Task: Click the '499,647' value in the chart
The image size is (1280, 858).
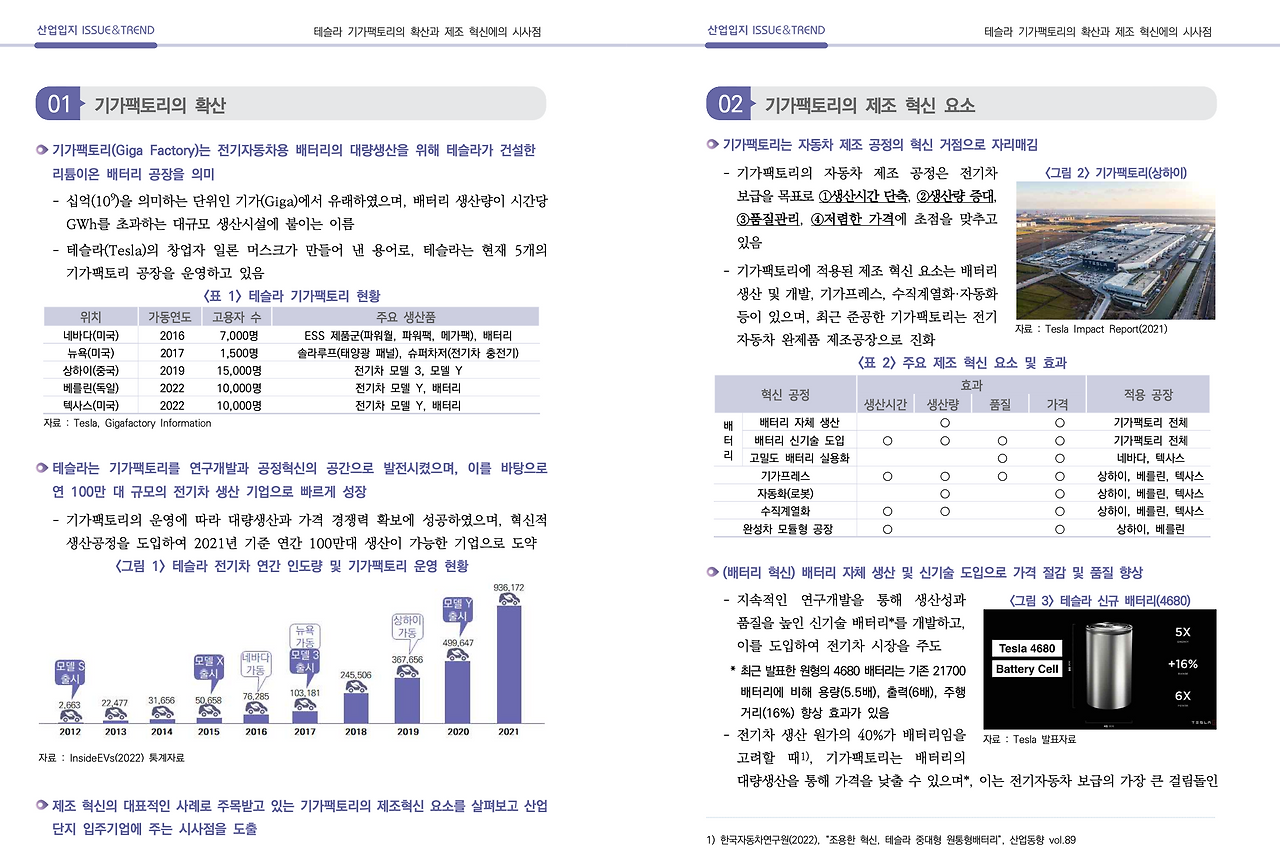Action: point(458,642)
